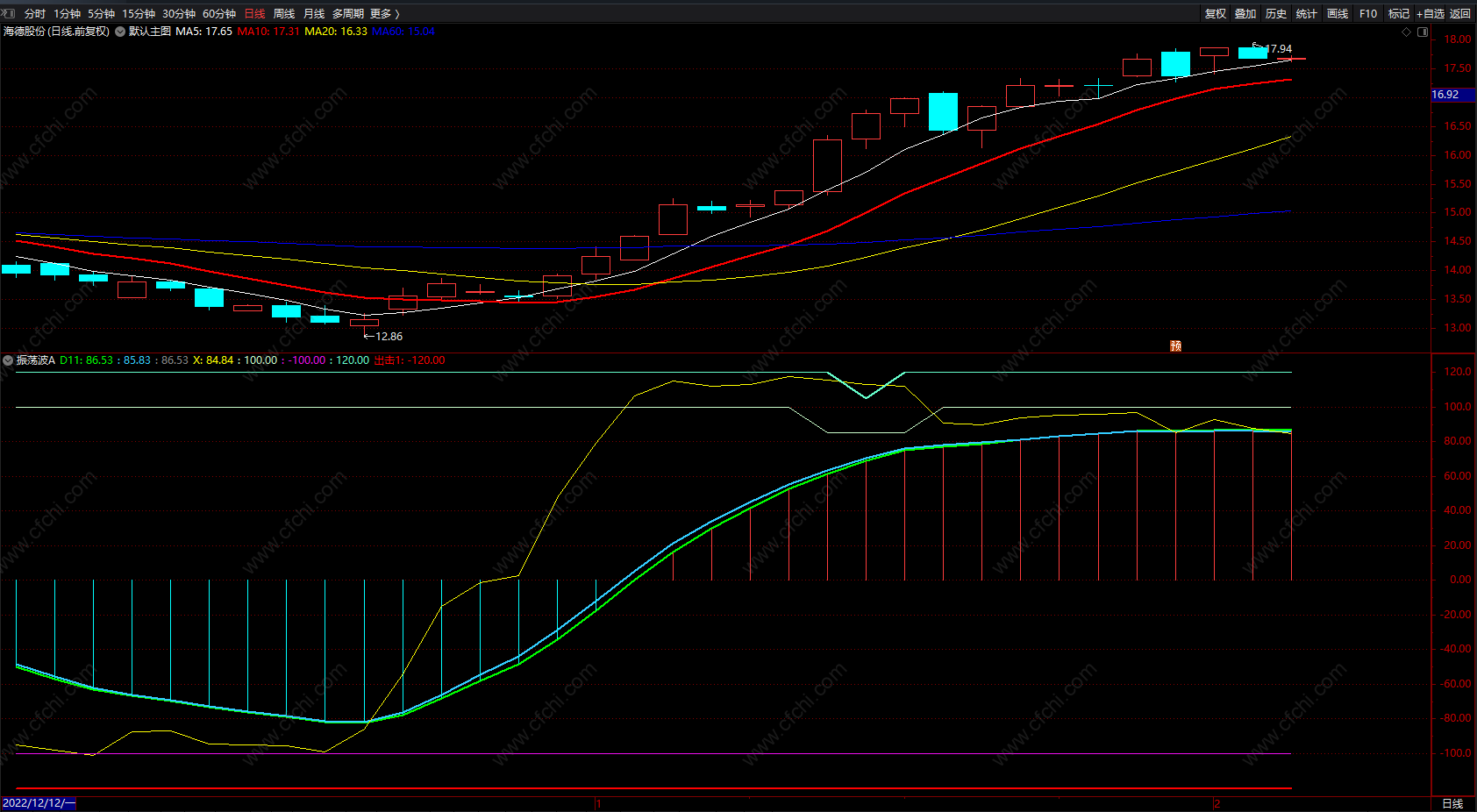Toggle the side panel layout icon
The image size is (1477, 812).
pyautogui.click(x=1423, y=32)
